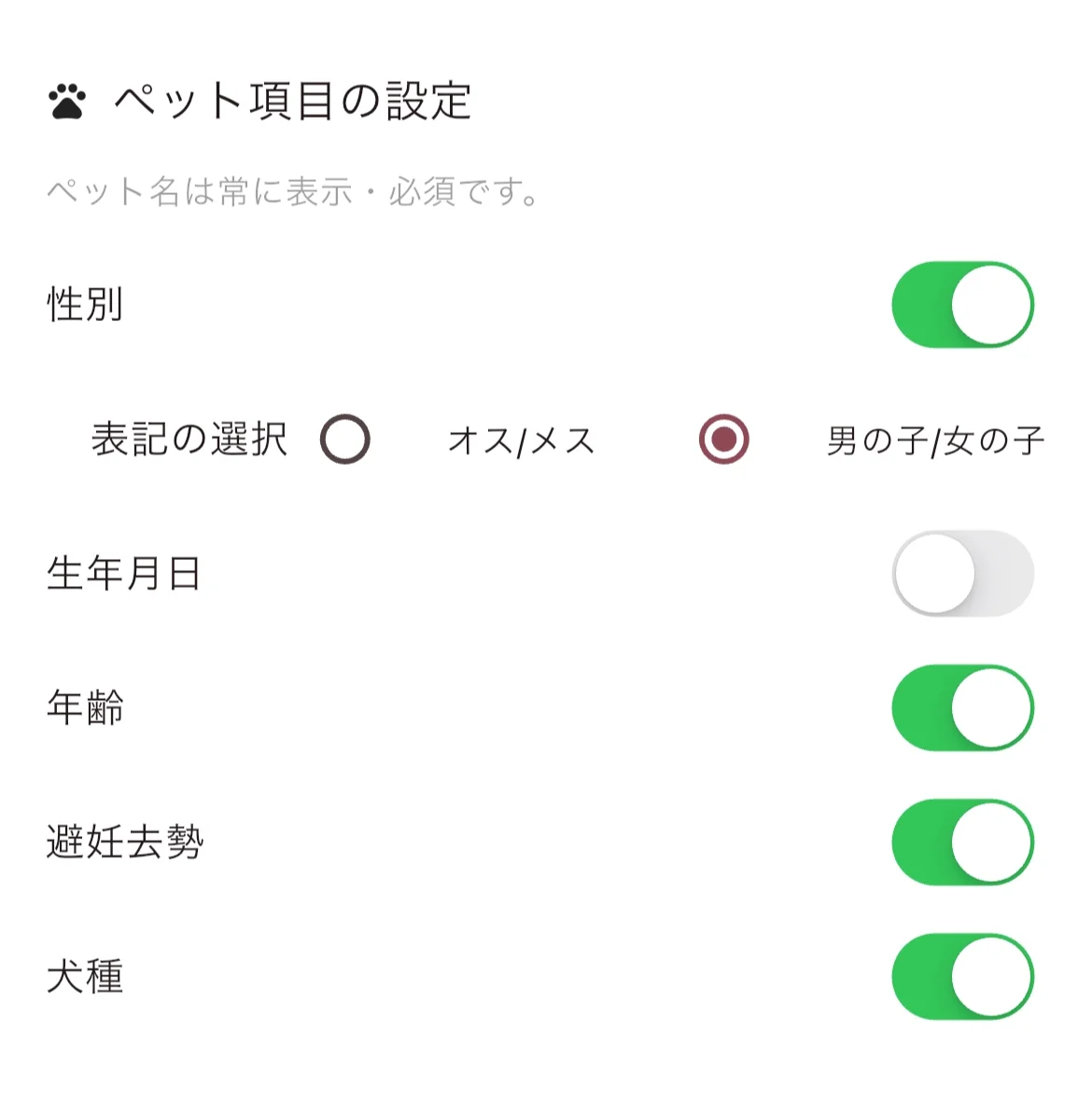Click the white knob of the 生年月日 switch
The width and height of the screenshot is (1092, 1118).
[x=934, y=574]
